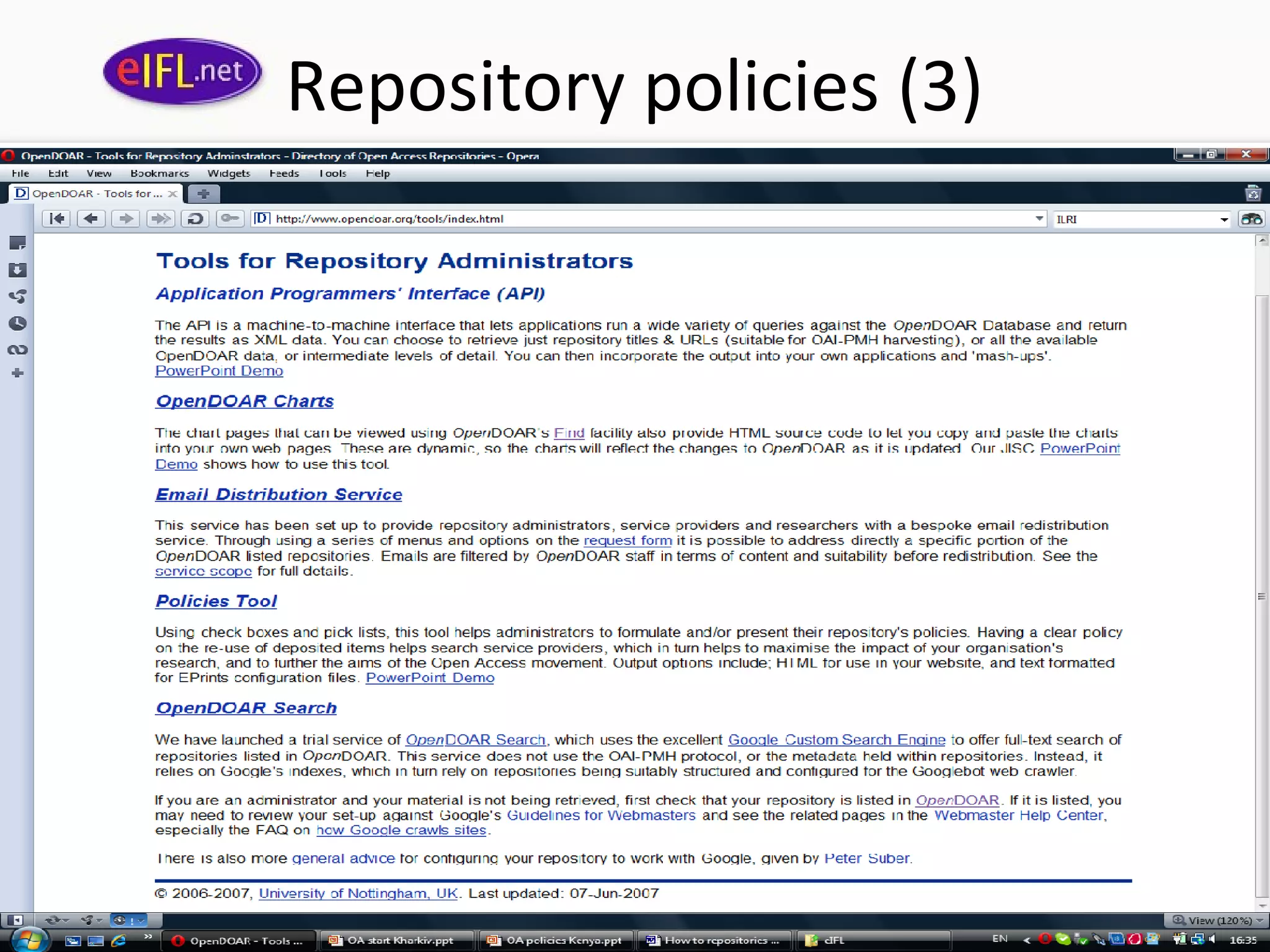This screenshot has height=952, width=1270.
Task: Open the File menu
Action: click(x=20, y=174)
